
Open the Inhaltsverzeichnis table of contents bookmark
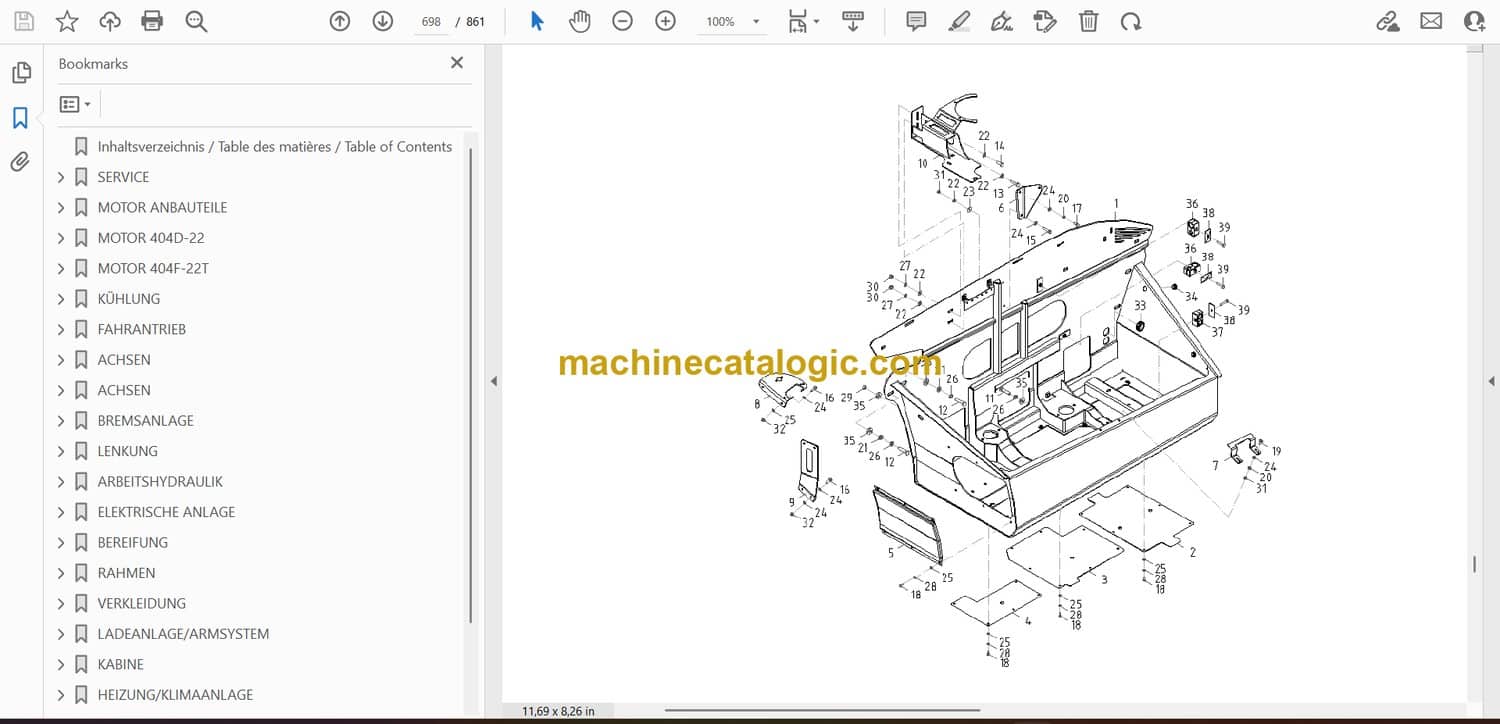coord(274,147)
